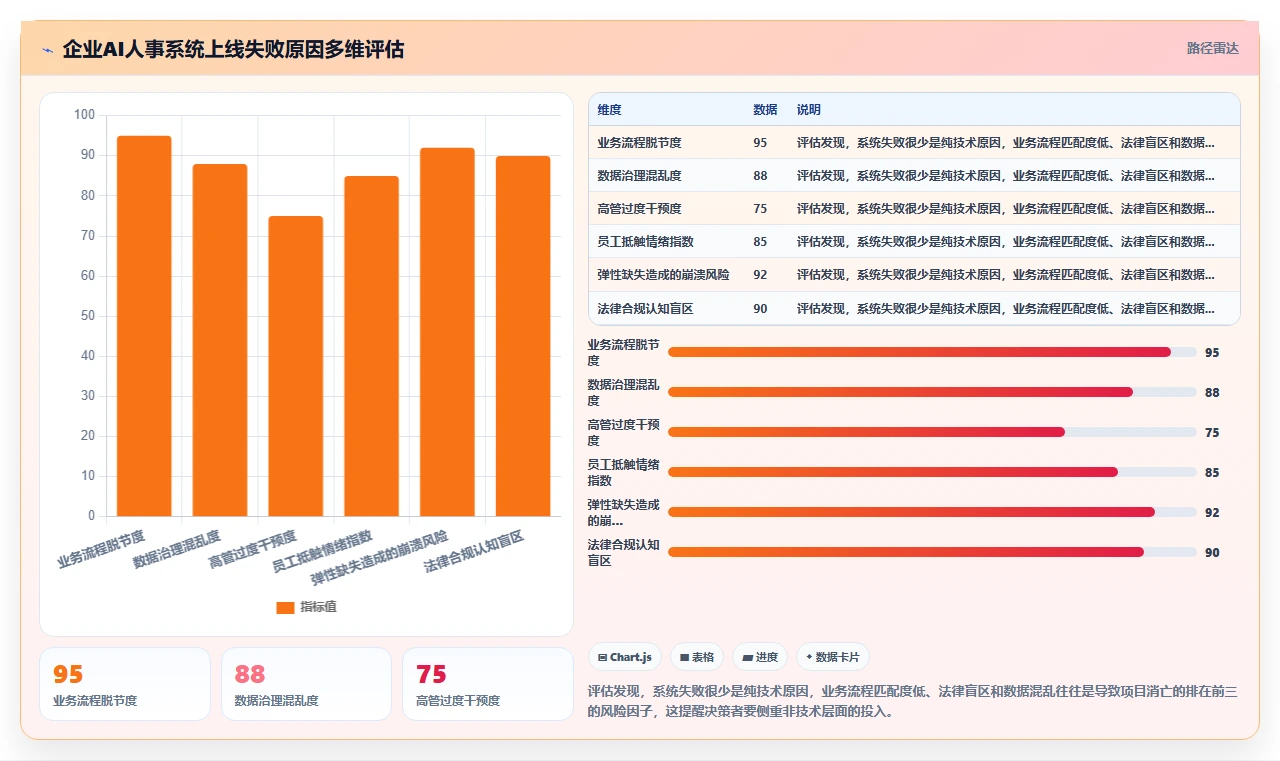Click the value 90 in the table
The image size is (1280, 761).
(760, 309)
